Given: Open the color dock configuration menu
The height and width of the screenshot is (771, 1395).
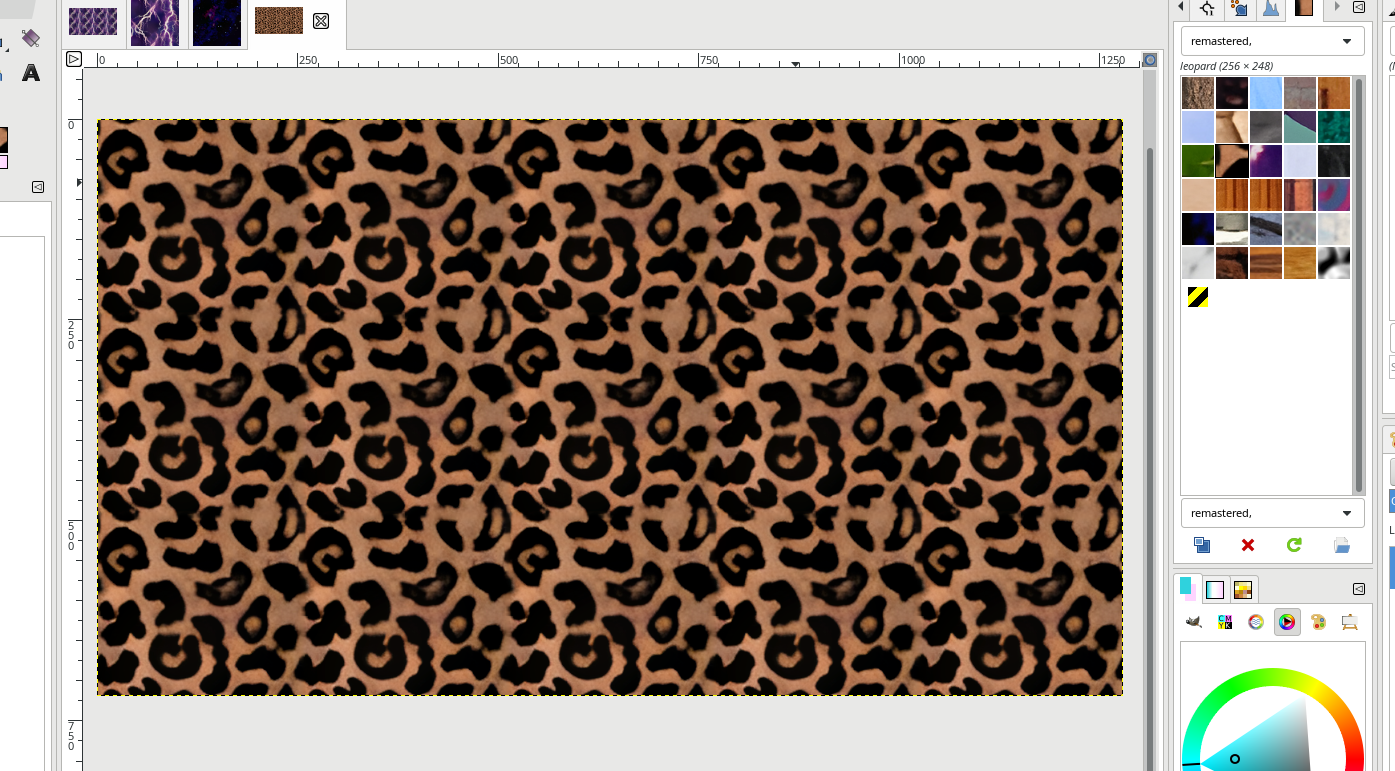Looking at the screenshot, I should tap(1359, 589).
